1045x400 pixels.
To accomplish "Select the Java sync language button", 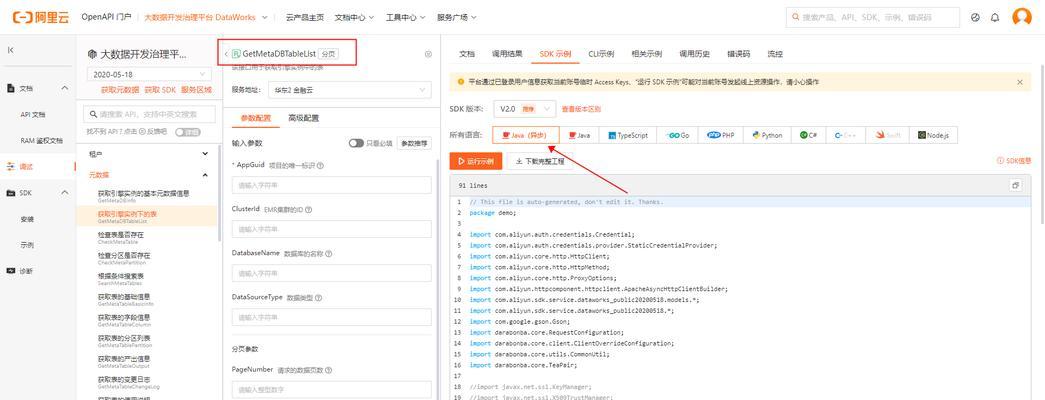I will (579, 135).
